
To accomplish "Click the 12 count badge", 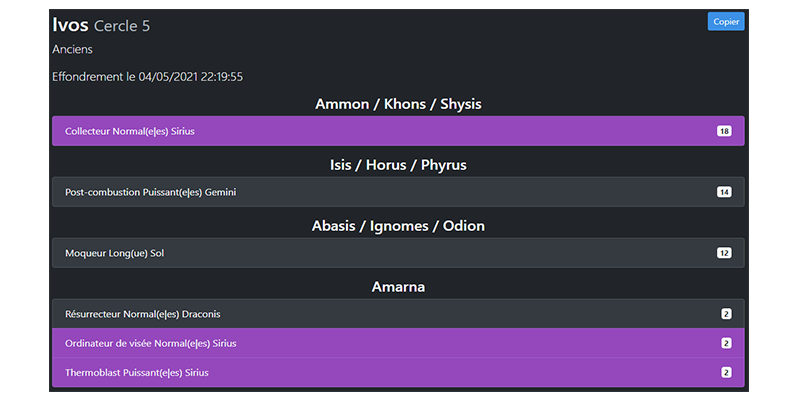I will click(724, 253).
